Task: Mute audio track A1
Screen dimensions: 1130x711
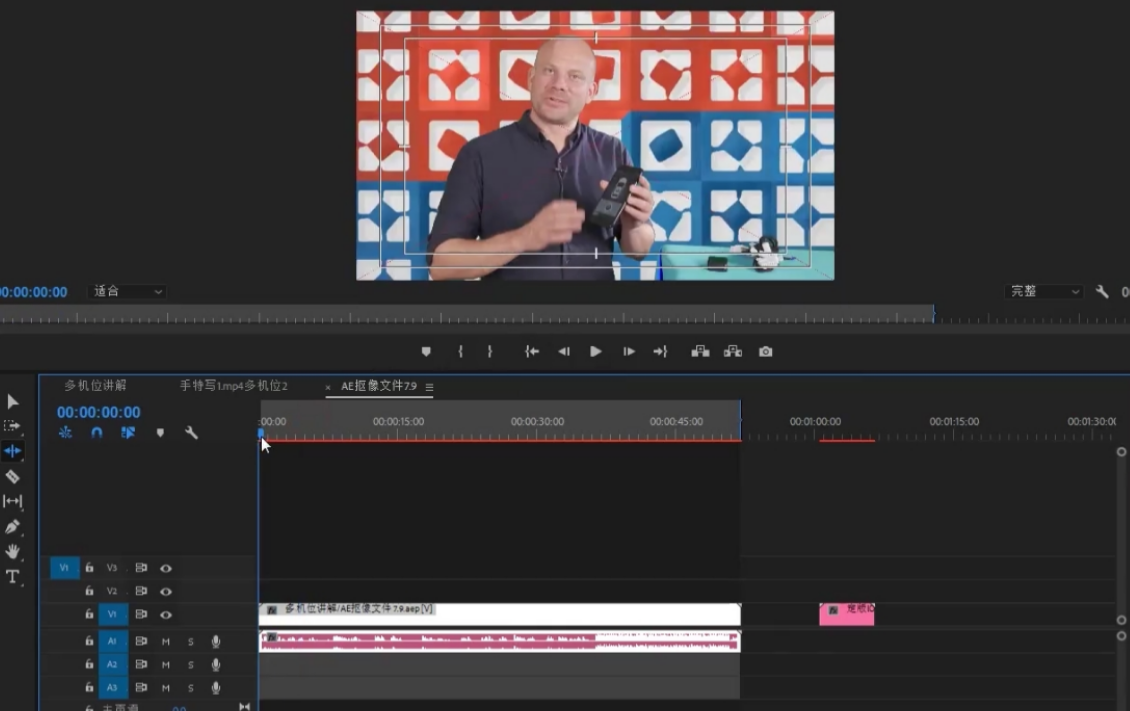Action: 166,641
